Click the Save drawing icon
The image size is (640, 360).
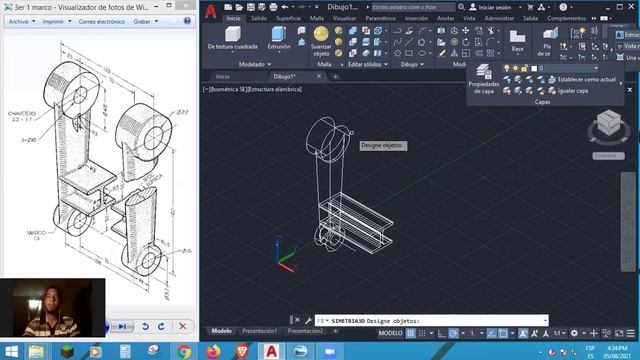click(251, 7)
